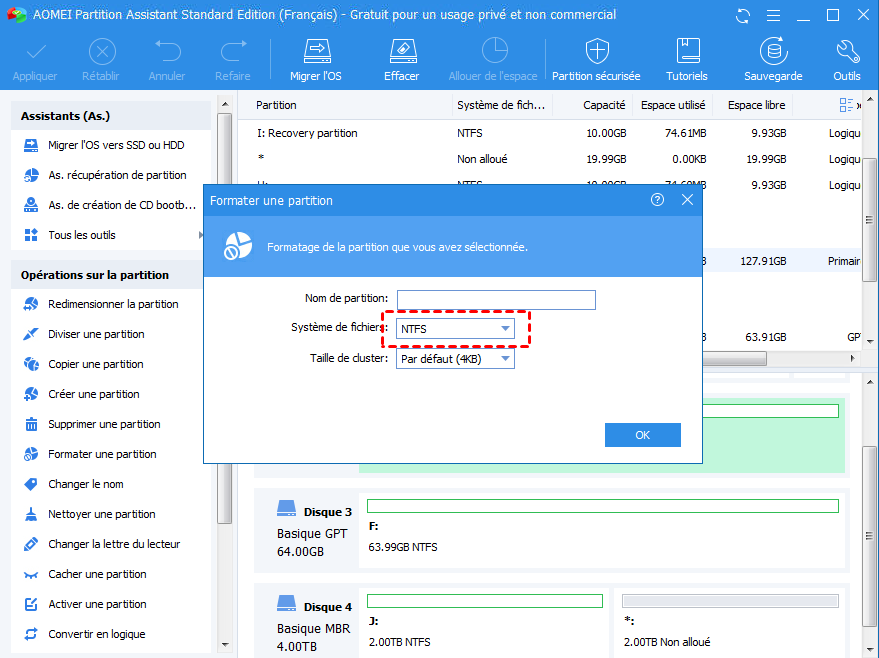Click the Rétablir toolbar icon
This screenshot has width=879, height=658.
pyautogui.click(x=101, y=52)
